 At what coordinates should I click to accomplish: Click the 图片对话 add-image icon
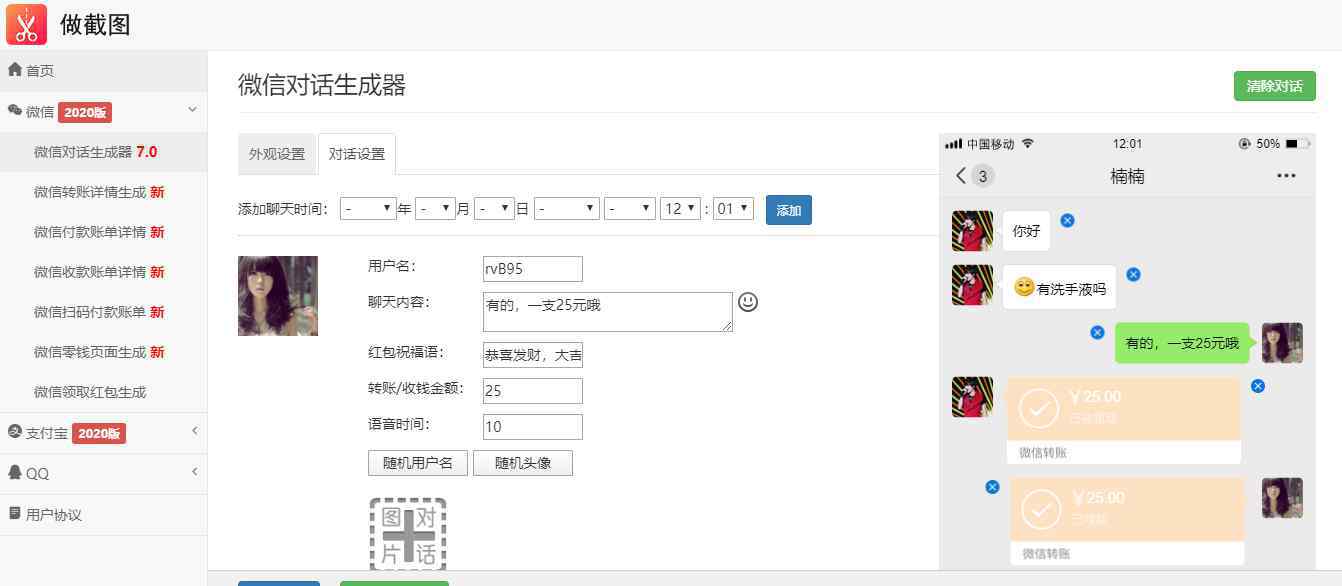(x=408, y=535)
